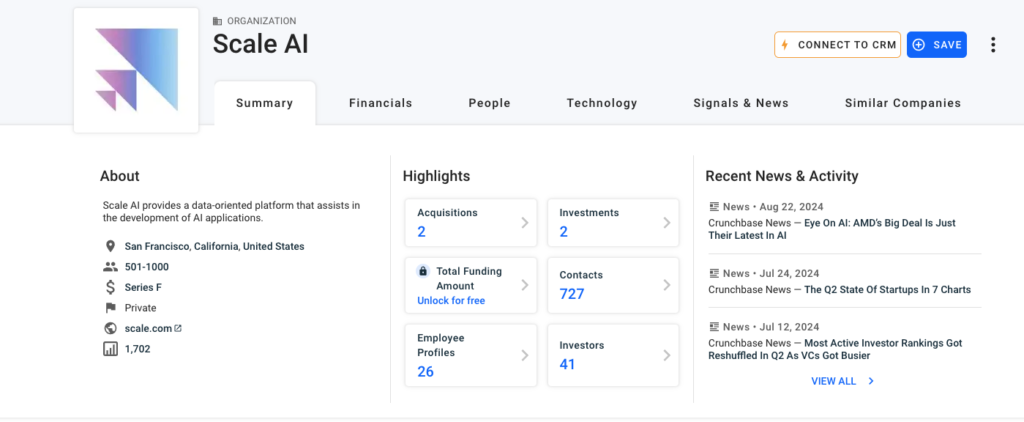
Task: Click the location pin icon beside San Francisco
Action: (110, 246)
